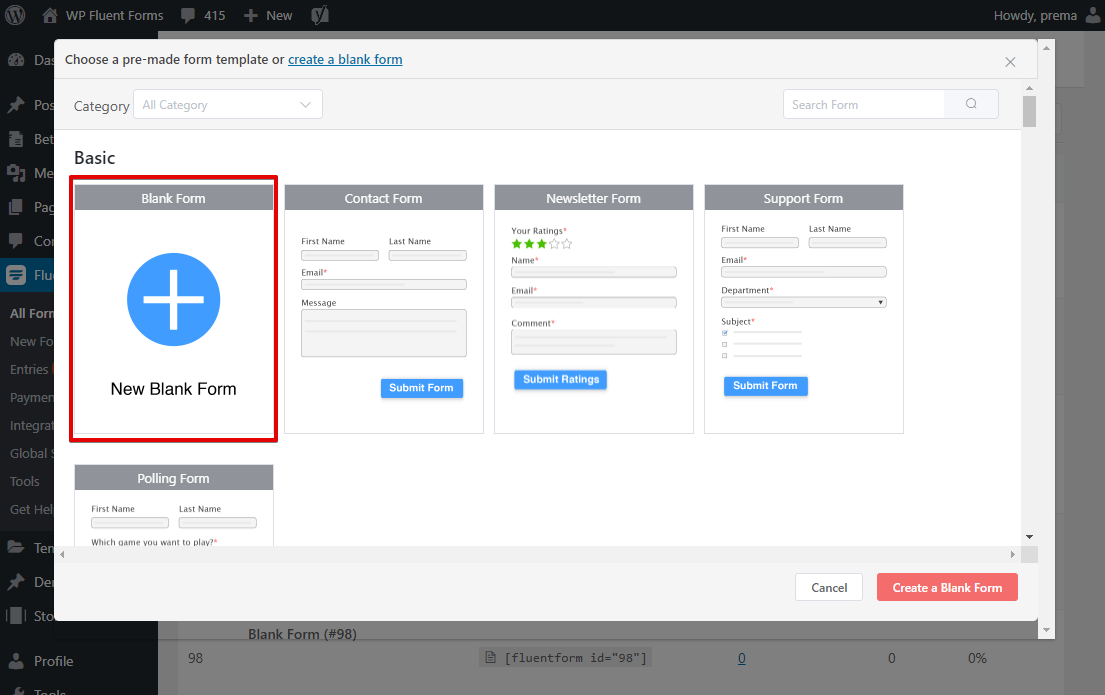Click the scroll left arrow of template list

click(62, 555)
